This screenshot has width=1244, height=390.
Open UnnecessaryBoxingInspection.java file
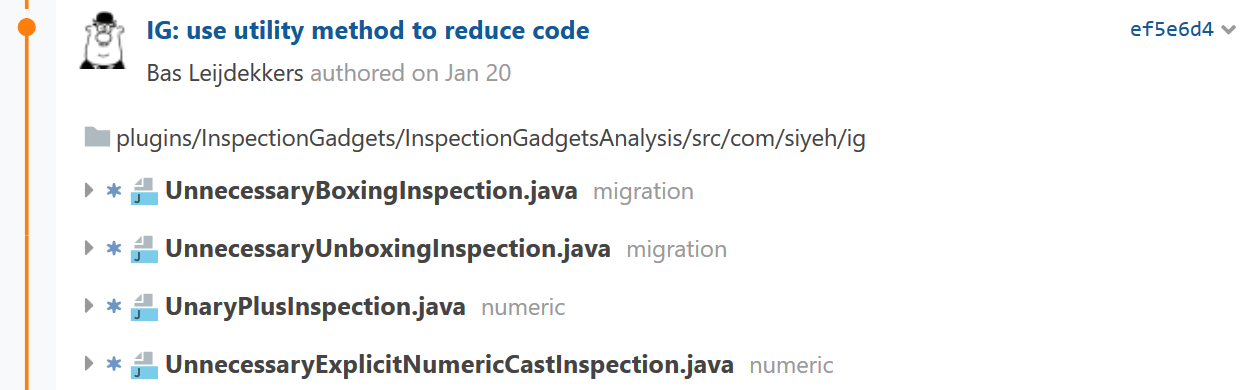click(x=371, y=191)
